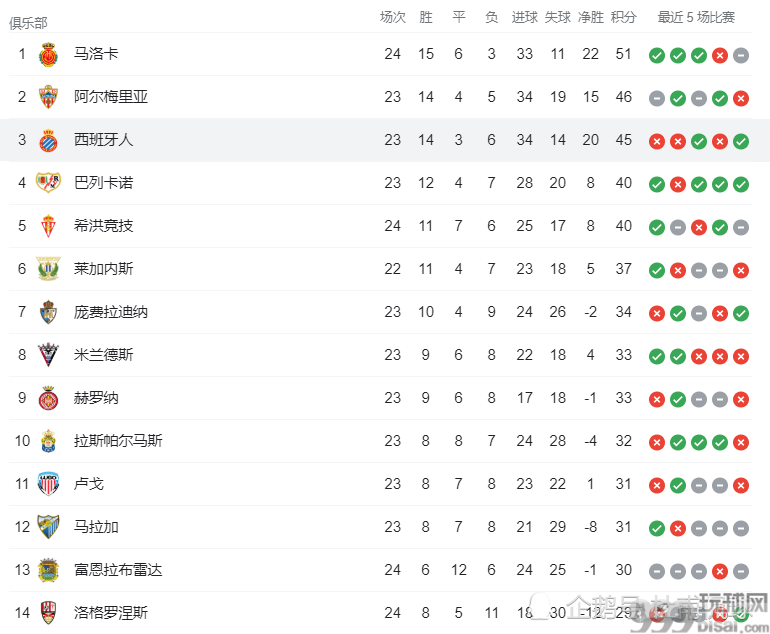Screen dimensions: 770x634
Task: Click the Las Palmas (拉斯帕尔马斯) crest
Action: 48,441
